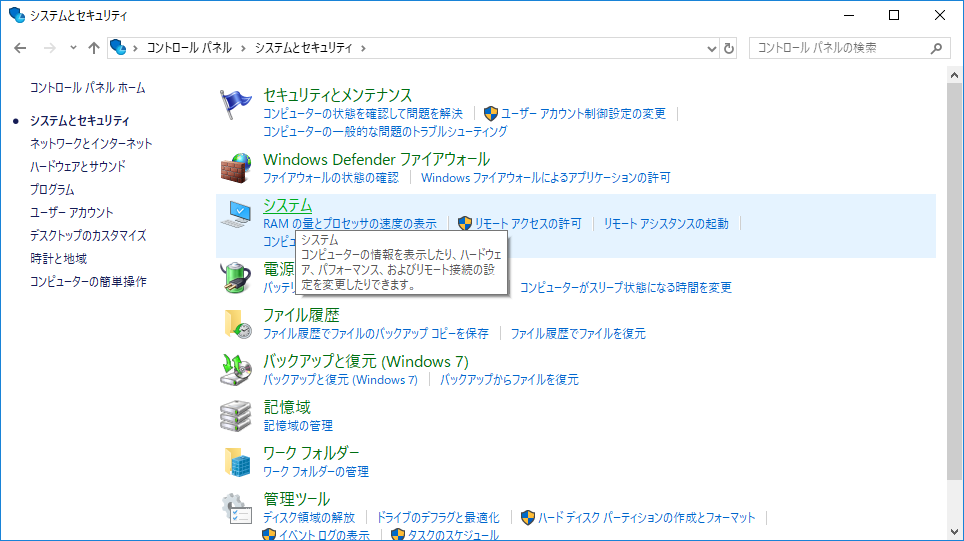The height and width of the screenshot is (541, 964).
Task: Click the control panel icon in address bar
Action: 118,47
